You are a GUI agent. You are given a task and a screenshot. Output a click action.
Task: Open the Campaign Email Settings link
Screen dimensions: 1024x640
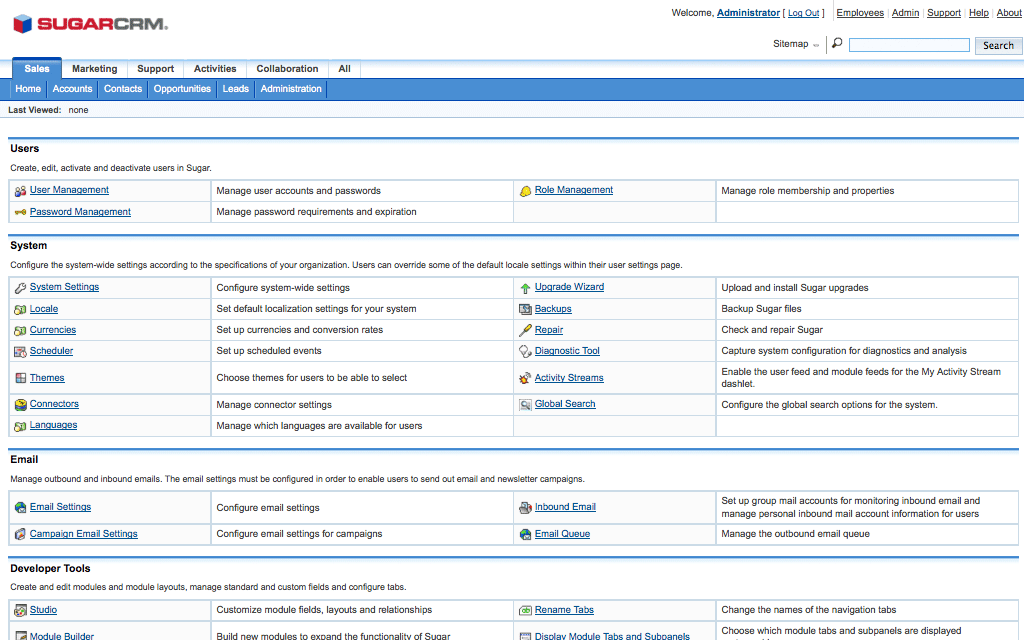tap(83, 534)
